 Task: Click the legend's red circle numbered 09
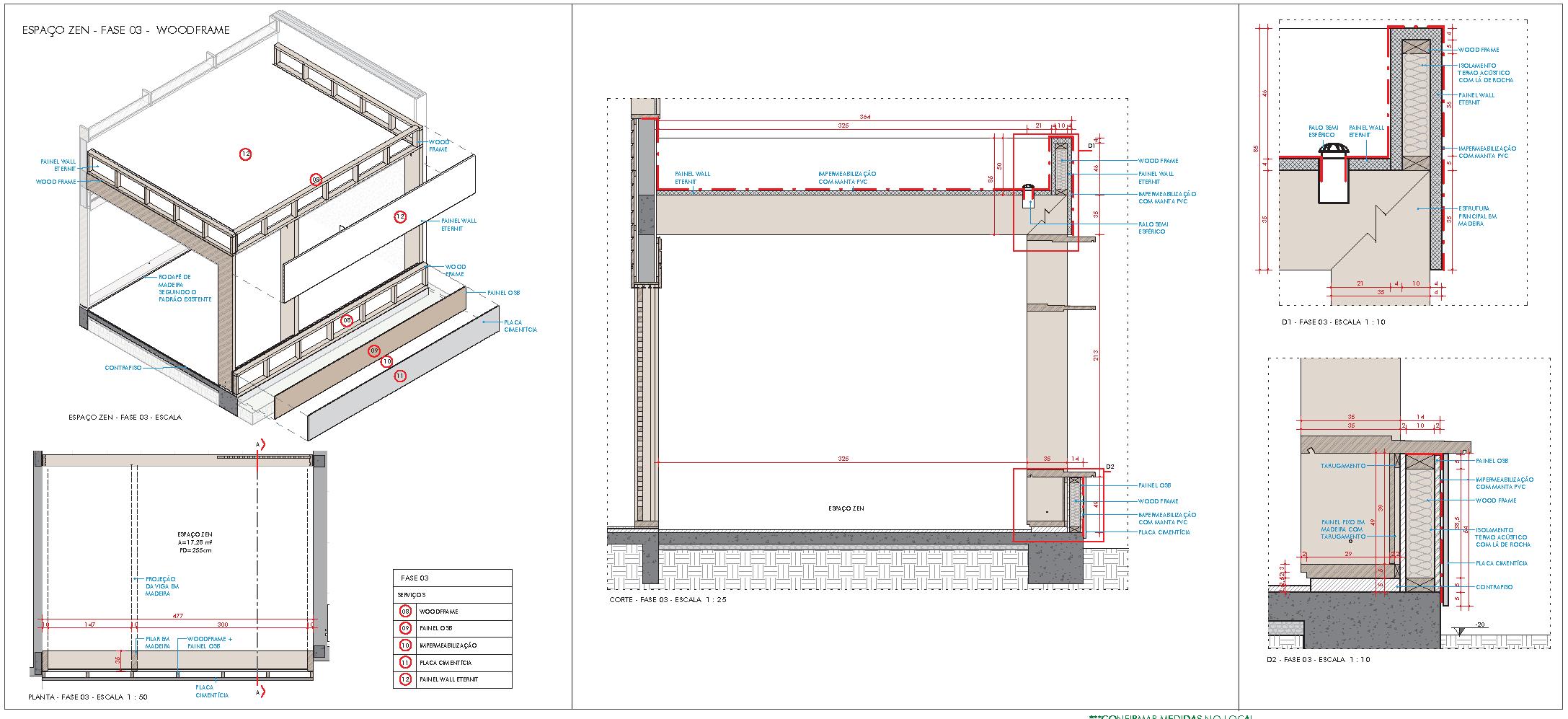405,628
